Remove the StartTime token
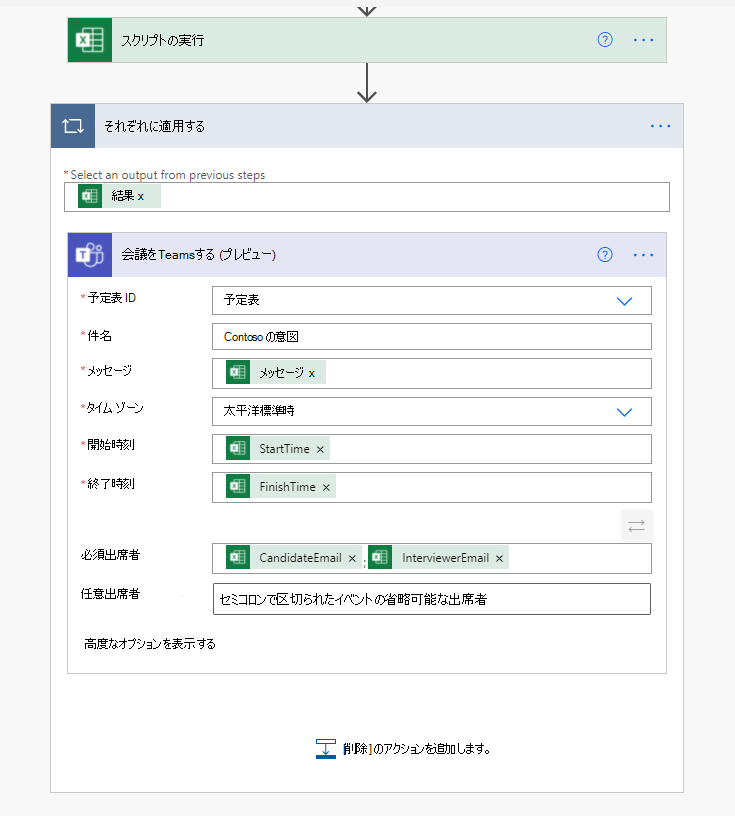The image size is (735, 816). [x=320, y=448]
